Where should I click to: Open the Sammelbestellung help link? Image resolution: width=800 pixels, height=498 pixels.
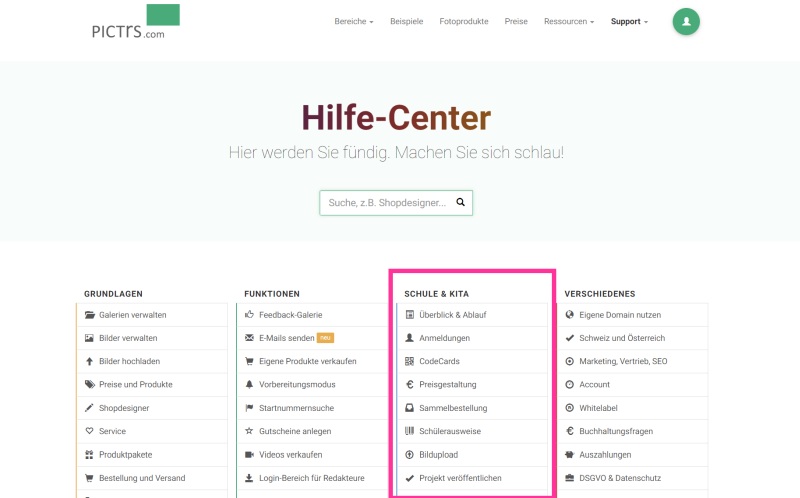tap(453, 408)
